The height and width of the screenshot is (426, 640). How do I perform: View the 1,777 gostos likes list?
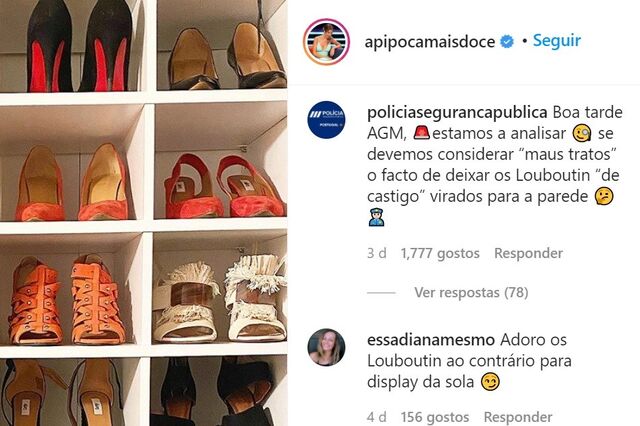point(440,253)
